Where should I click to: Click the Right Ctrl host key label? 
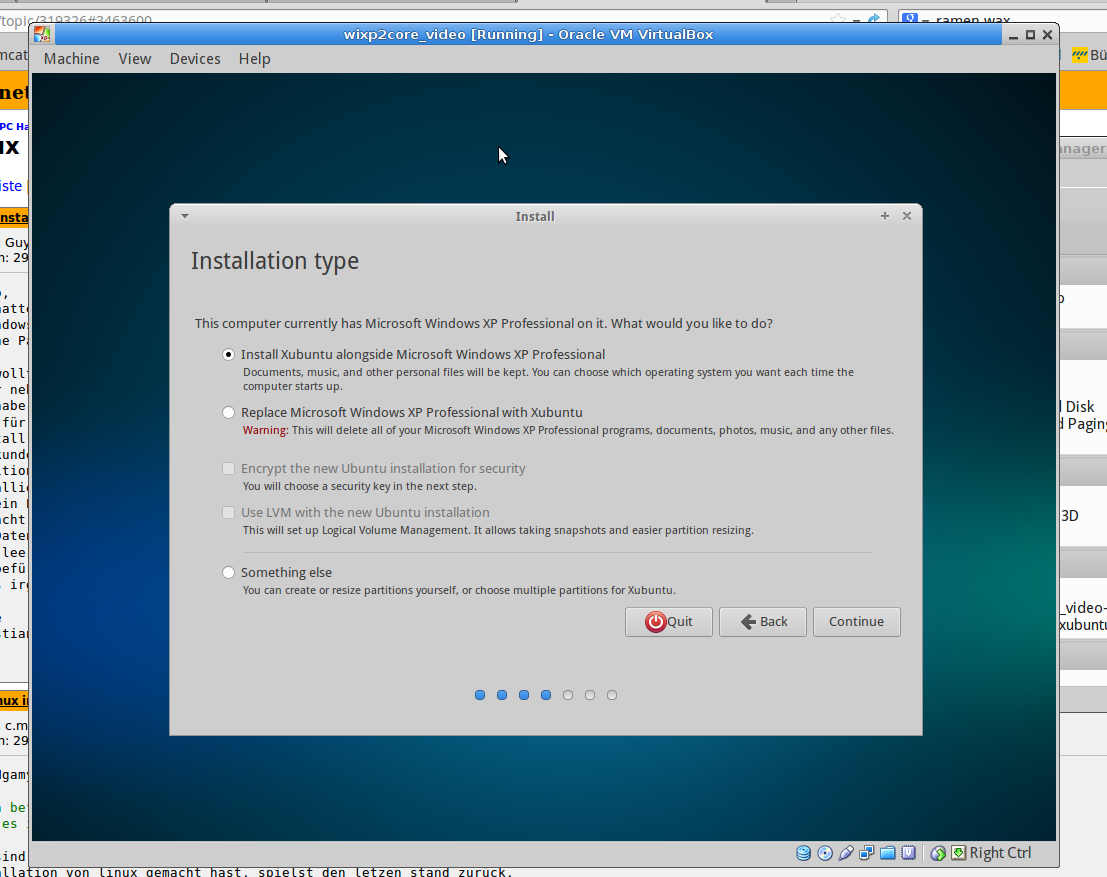tap(1000, 853)
